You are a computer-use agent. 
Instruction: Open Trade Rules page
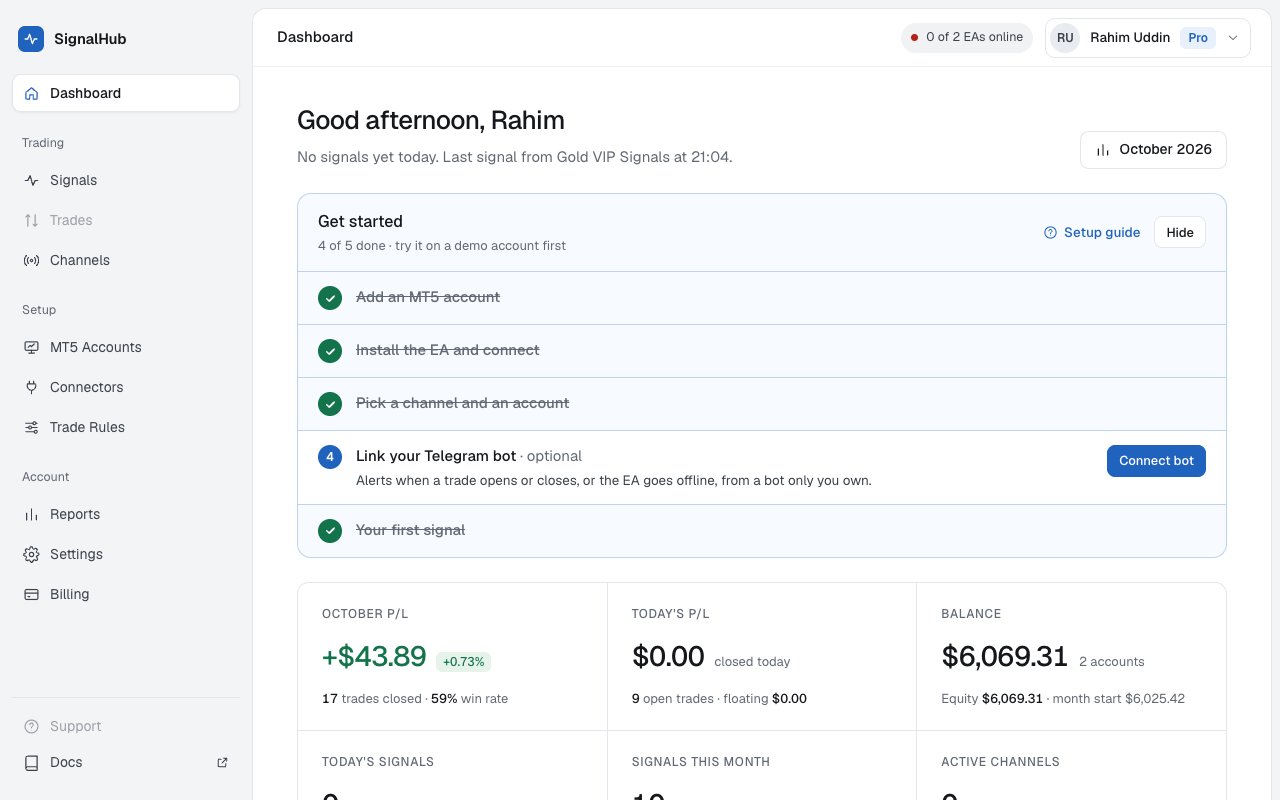click(x=126, y=427)
